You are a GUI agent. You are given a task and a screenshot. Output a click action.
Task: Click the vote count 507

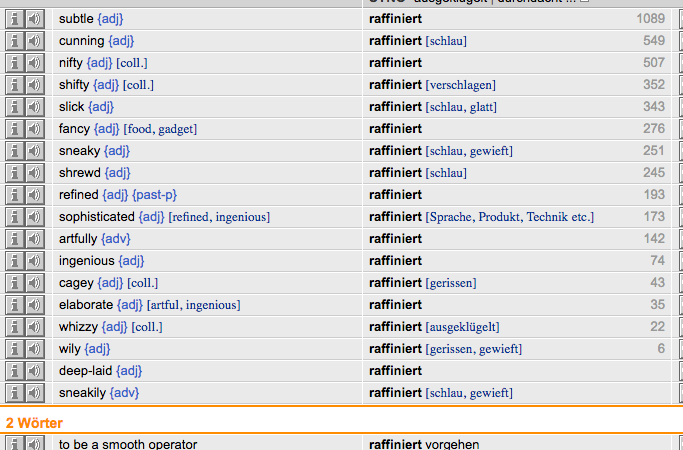654,63
